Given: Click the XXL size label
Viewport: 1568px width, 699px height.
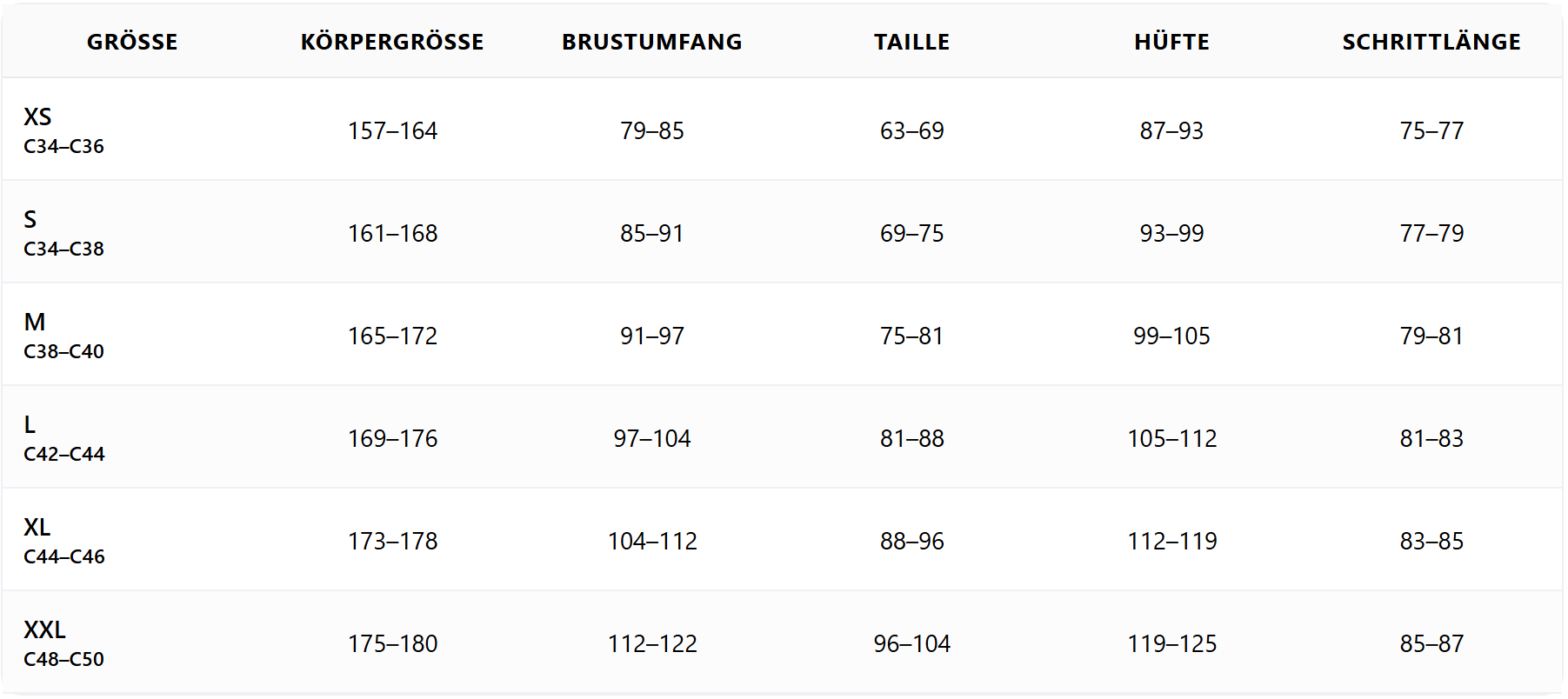Looking at the screenshot, I should click(44, 629).
